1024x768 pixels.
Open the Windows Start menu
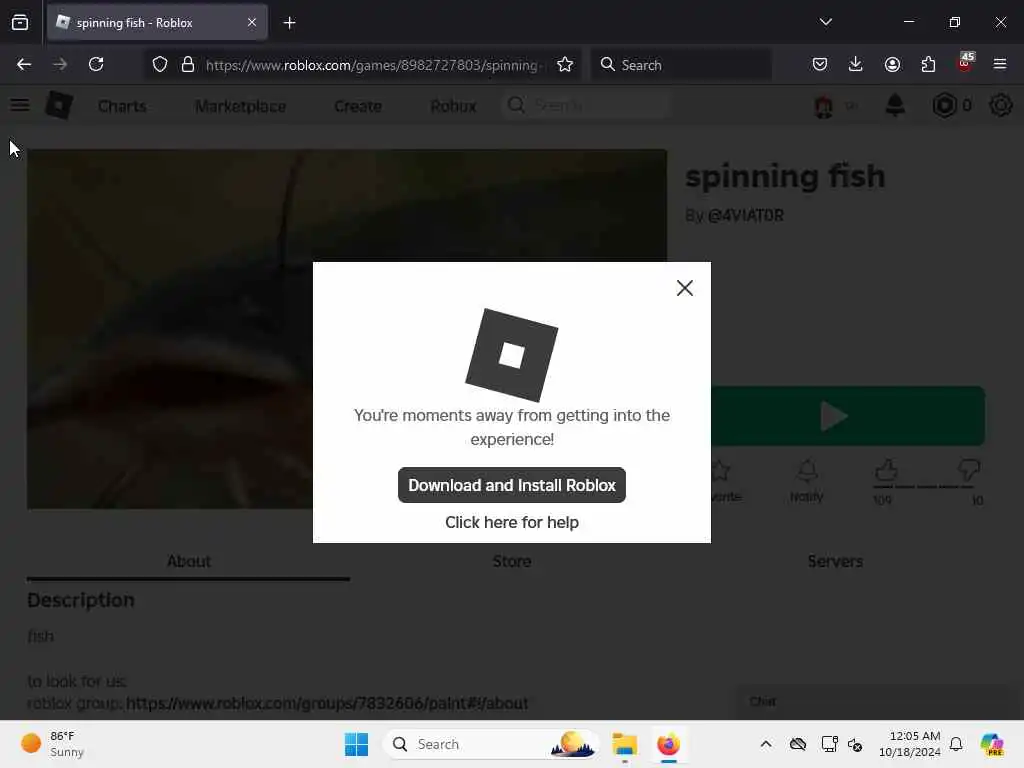tap(357, 744)
